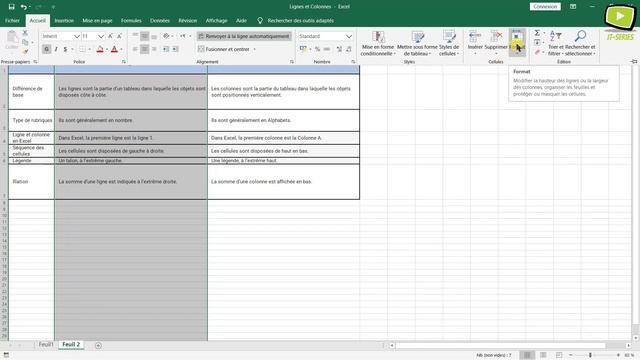Toggle middle vertical alignment
The height and width of the screenshot is (360, 640).
144,36
